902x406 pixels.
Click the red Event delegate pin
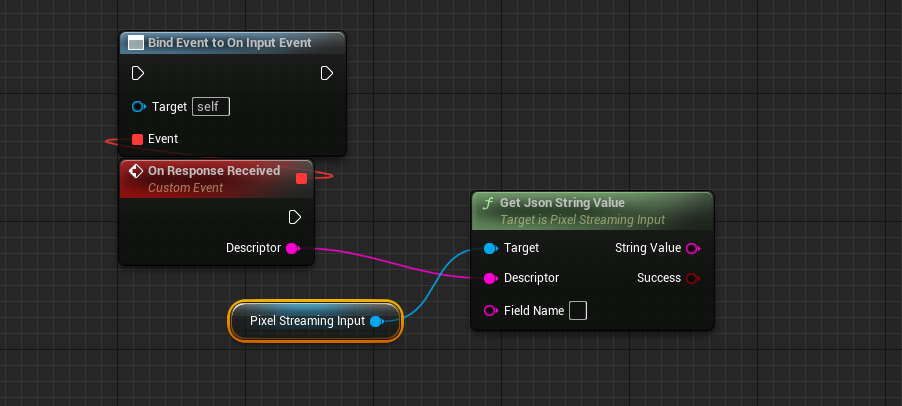[x=138, y=139]
